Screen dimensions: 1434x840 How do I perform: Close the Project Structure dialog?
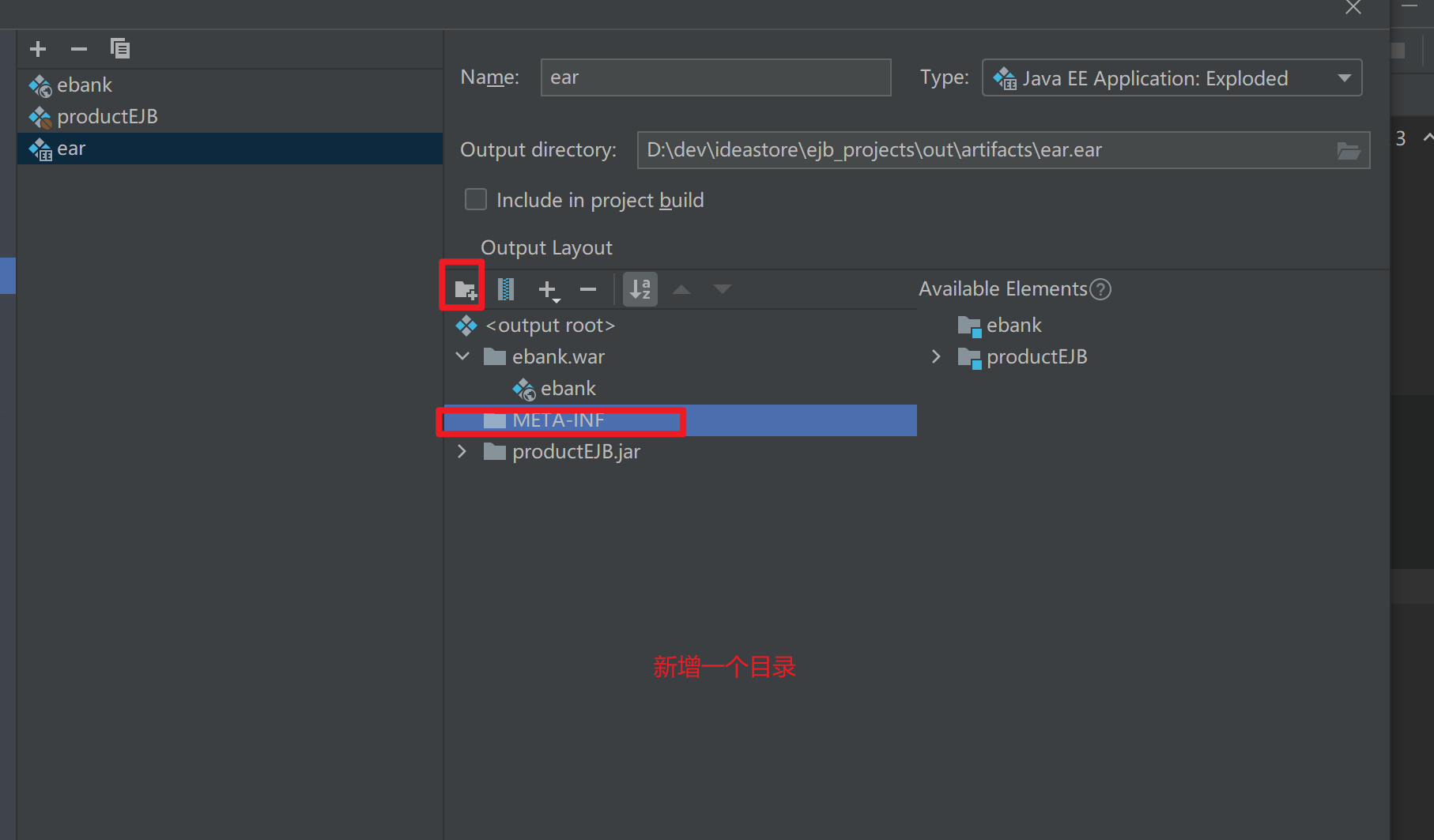pyautogui.click(x=1353, y=8)
